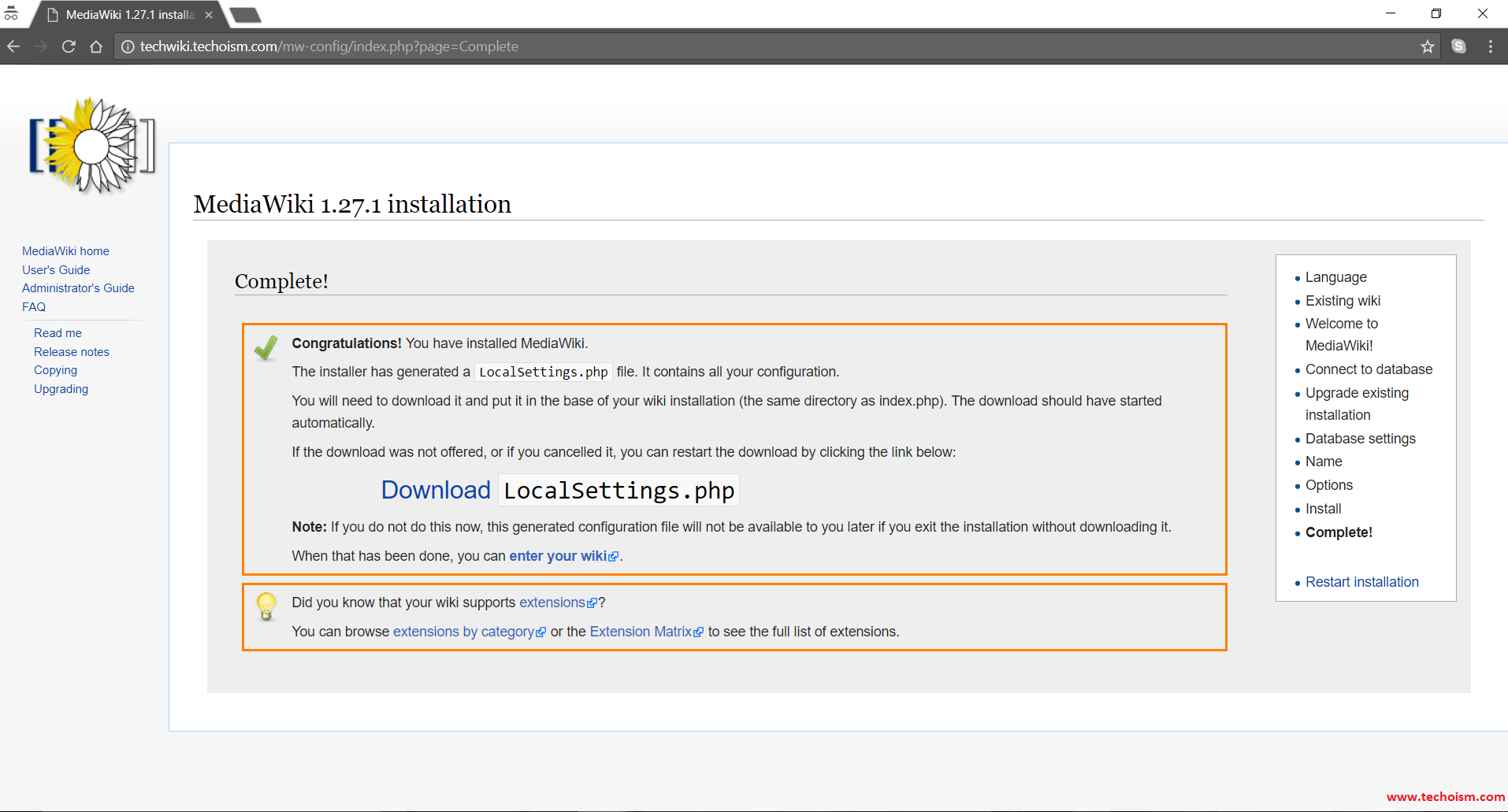Close the MediaWiki 1.27.1 installation tab
The width and height of the screenshot is (1508, 812).
209,15
